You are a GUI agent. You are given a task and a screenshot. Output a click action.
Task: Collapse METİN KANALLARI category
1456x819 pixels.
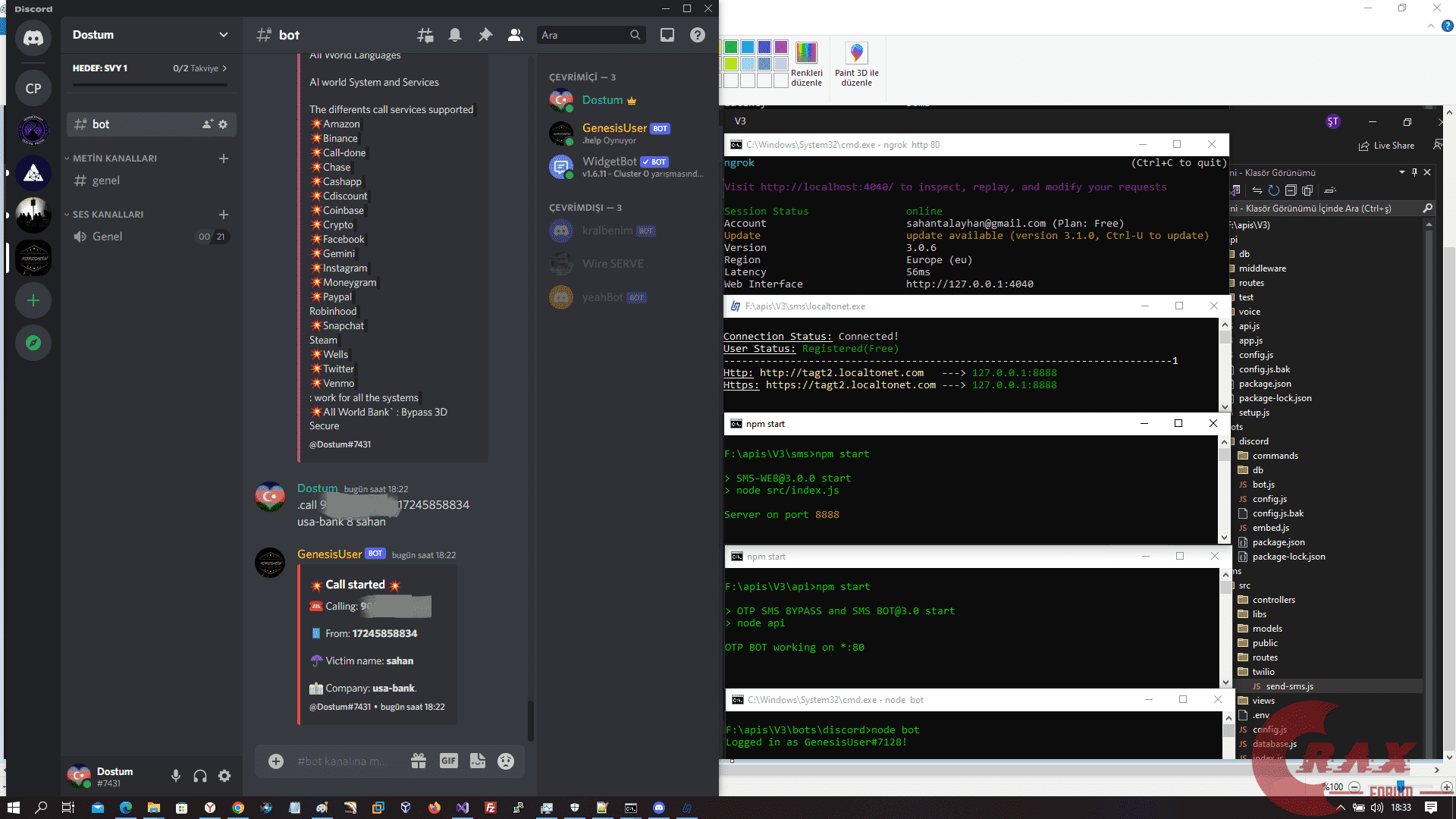114,158
